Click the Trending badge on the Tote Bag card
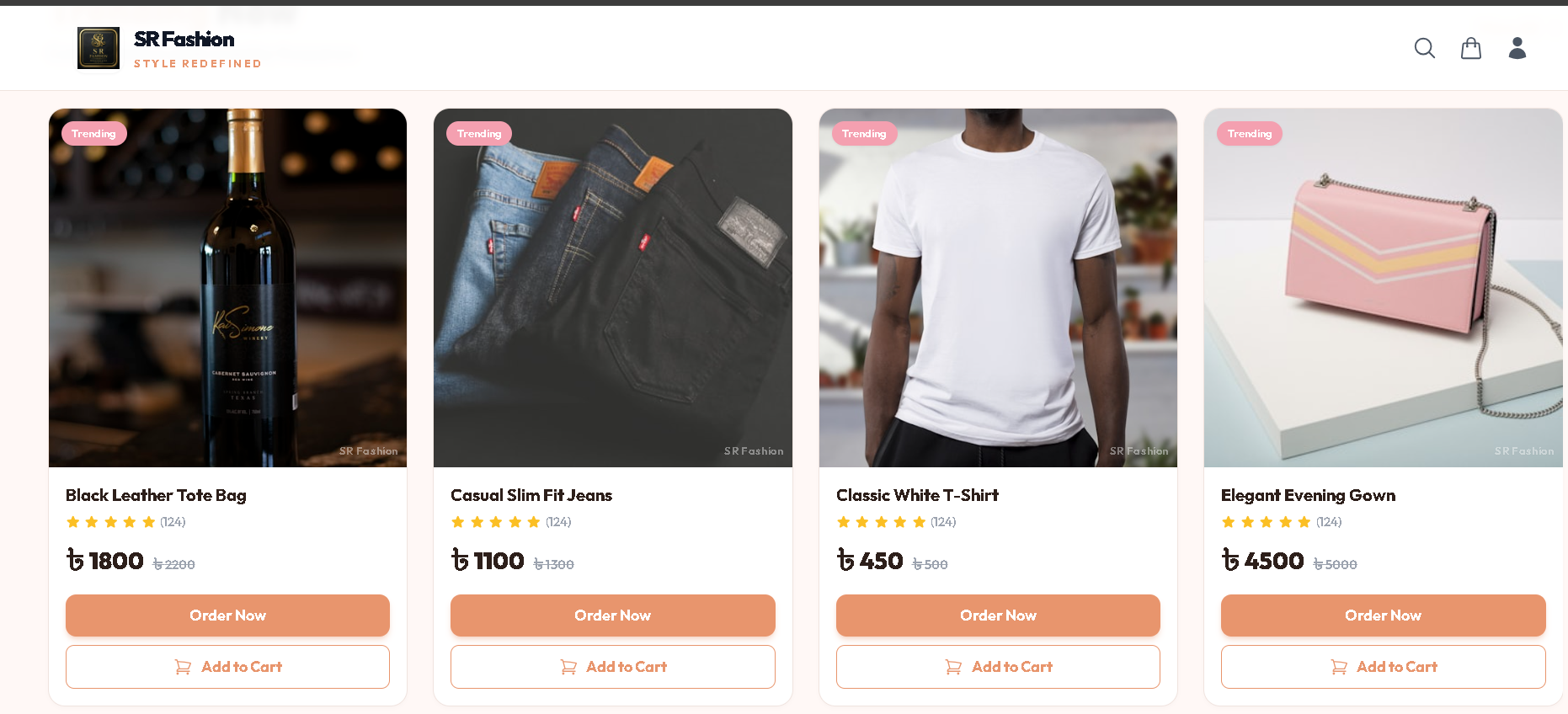 (x=93, y=133)
